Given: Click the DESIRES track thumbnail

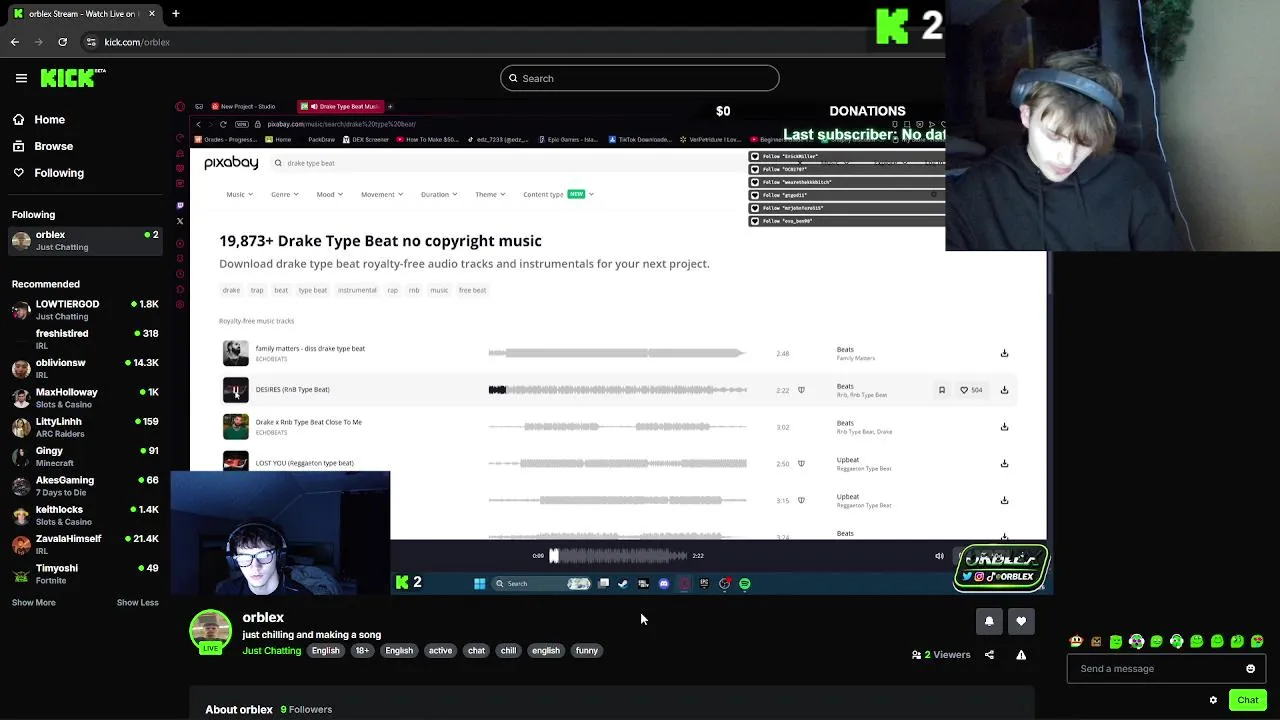Looking at the screenshot, I should 235,390.
